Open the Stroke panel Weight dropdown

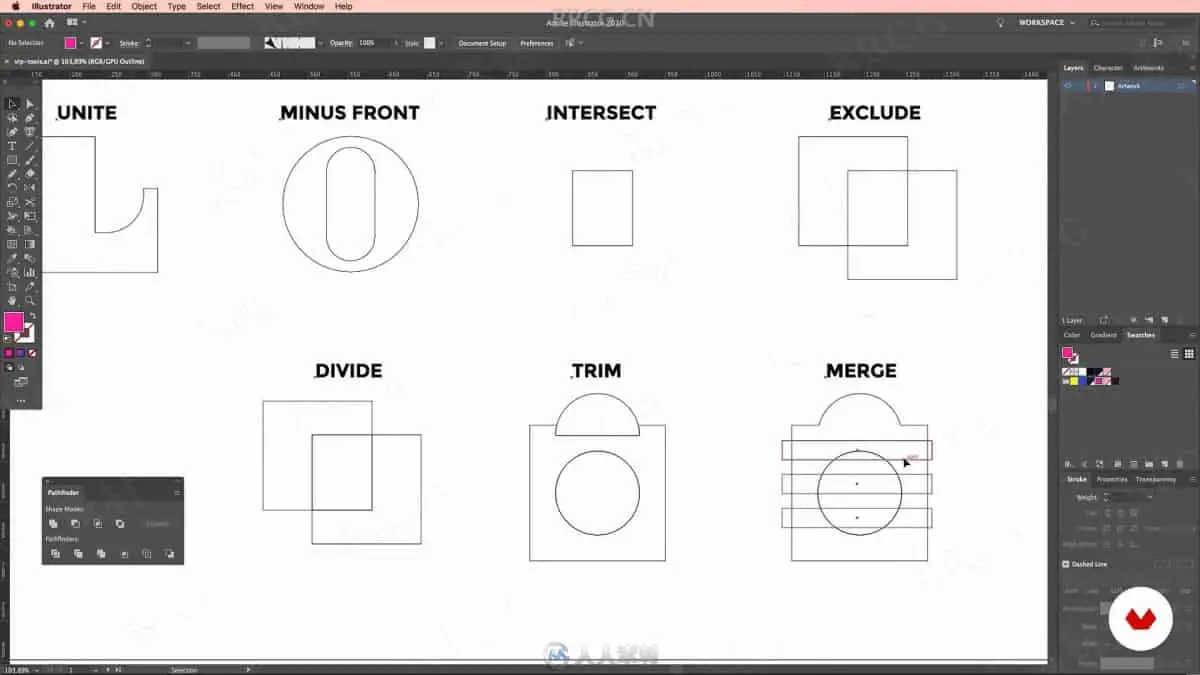coord(1150,497)
